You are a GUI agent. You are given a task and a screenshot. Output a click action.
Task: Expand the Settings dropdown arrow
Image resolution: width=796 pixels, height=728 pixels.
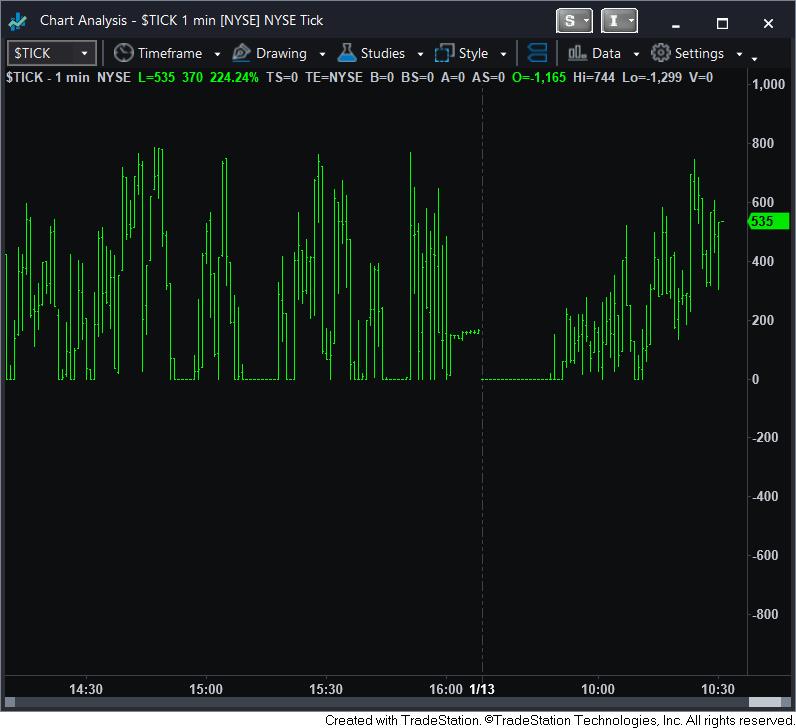click(x=739, y=54)
